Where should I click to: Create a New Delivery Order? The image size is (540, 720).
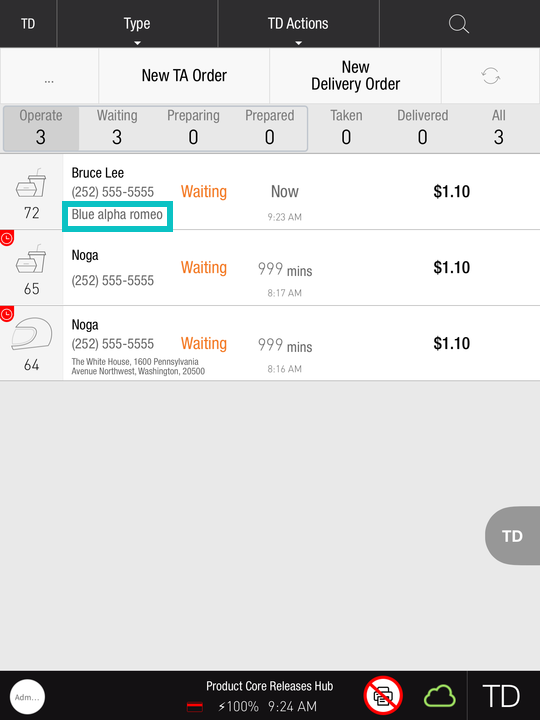coord(355,76)
